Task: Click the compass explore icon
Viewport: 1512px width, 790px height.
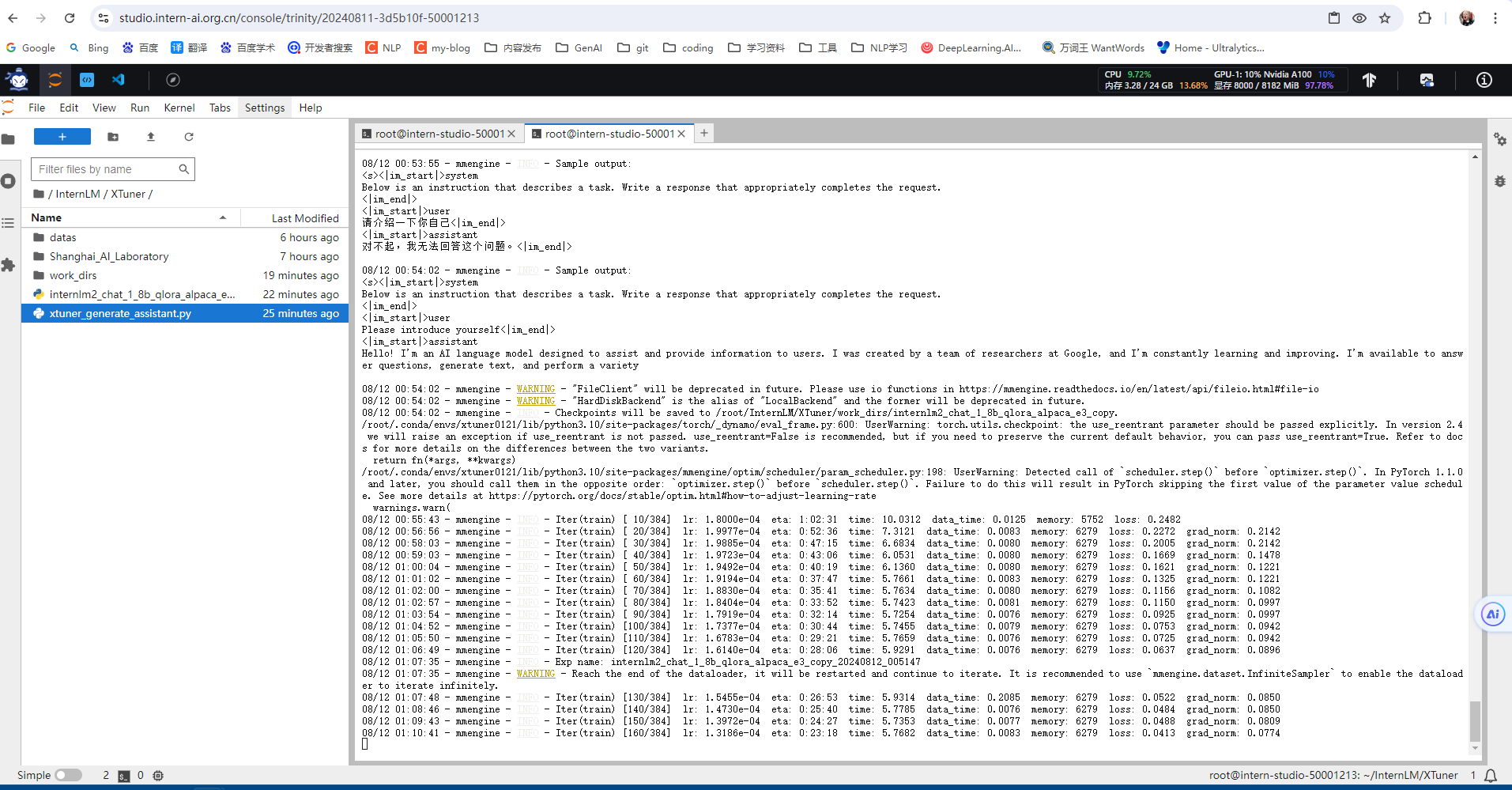Action: point(173,80)
